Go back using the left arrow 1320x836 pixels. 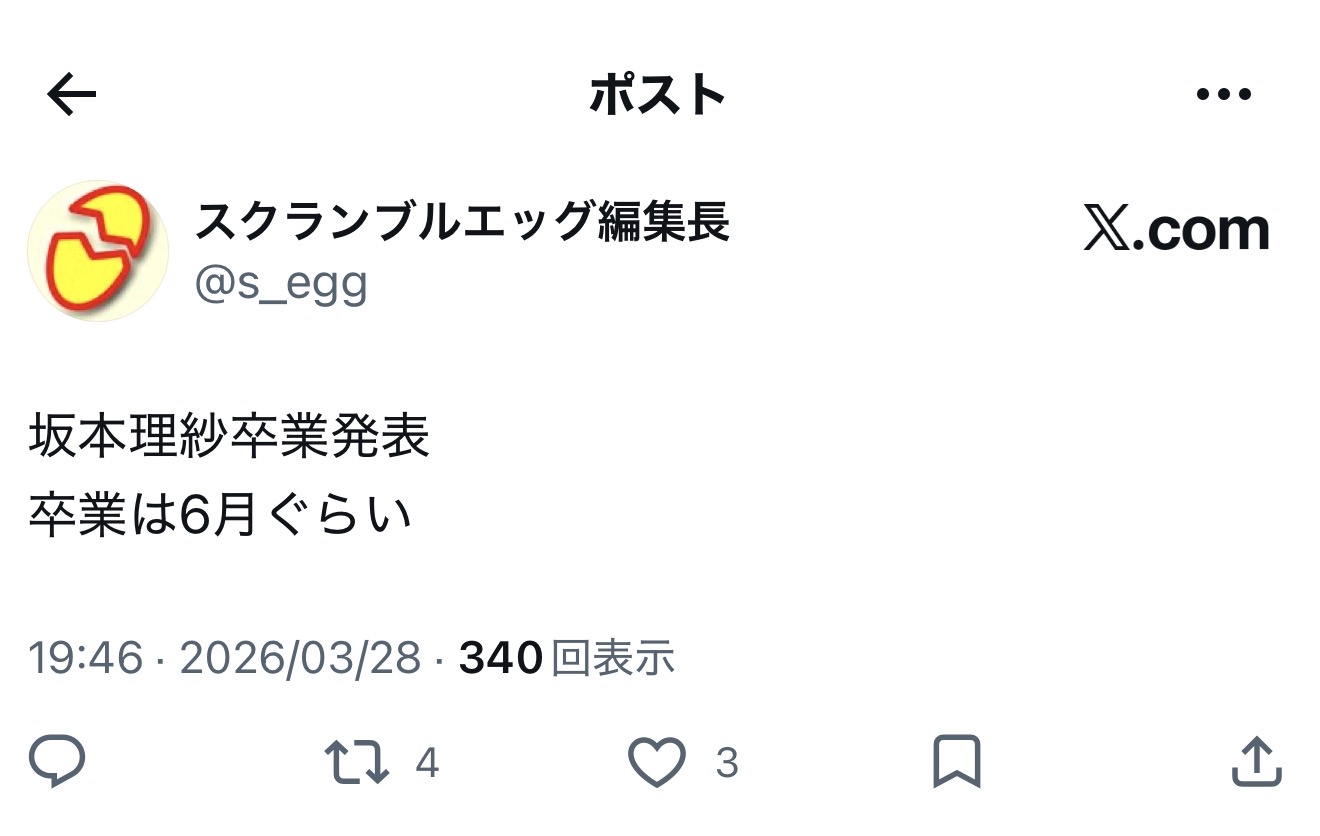coord(72,96)
